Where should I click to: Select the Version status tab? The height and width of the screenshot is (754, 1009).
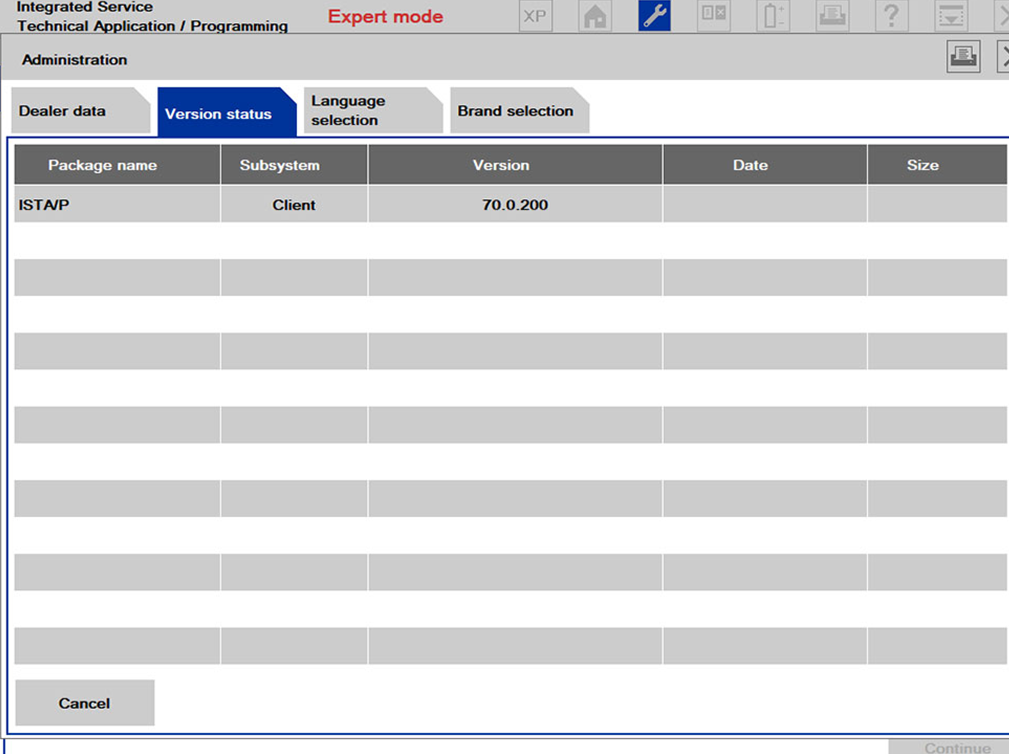[227, 112]
